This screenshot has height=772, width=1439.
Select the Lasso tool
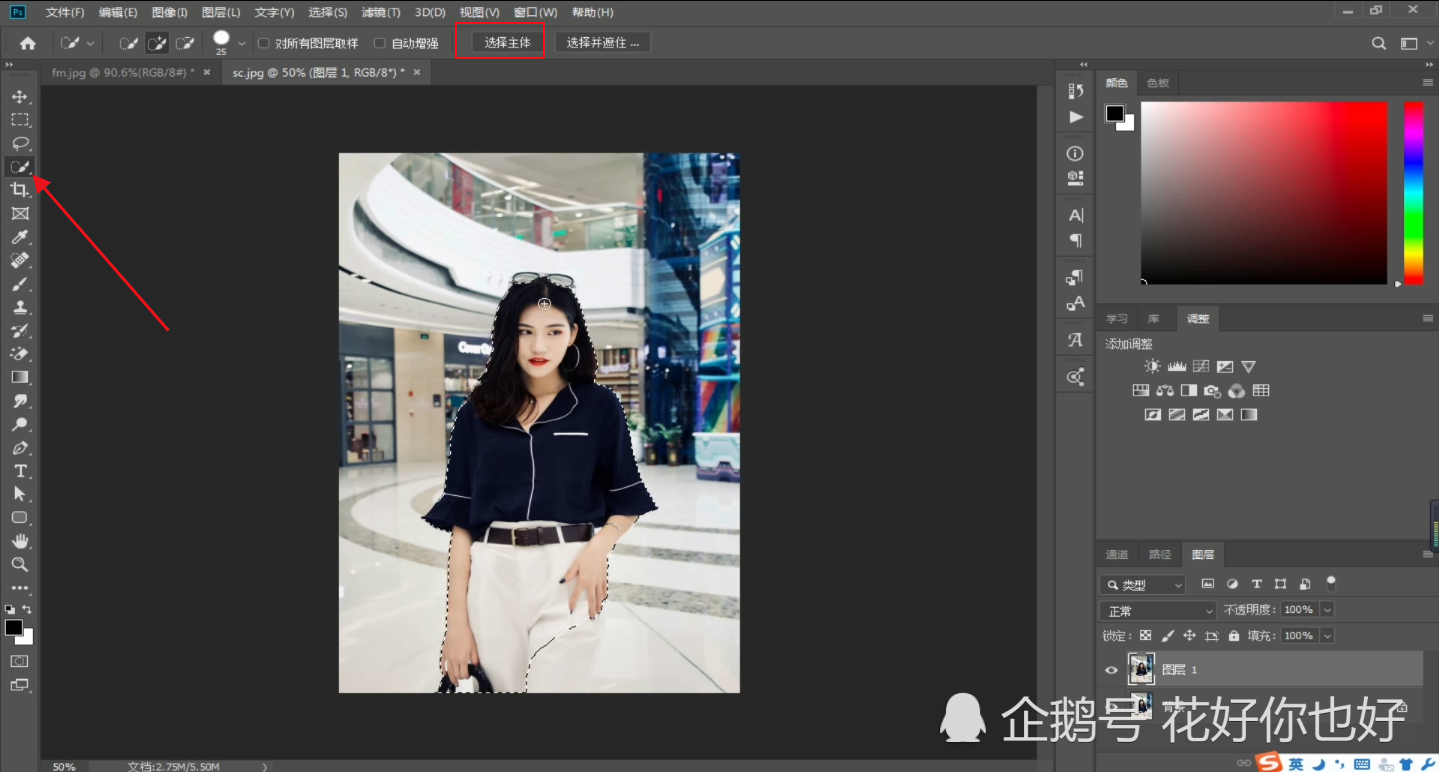coord(19,143)
